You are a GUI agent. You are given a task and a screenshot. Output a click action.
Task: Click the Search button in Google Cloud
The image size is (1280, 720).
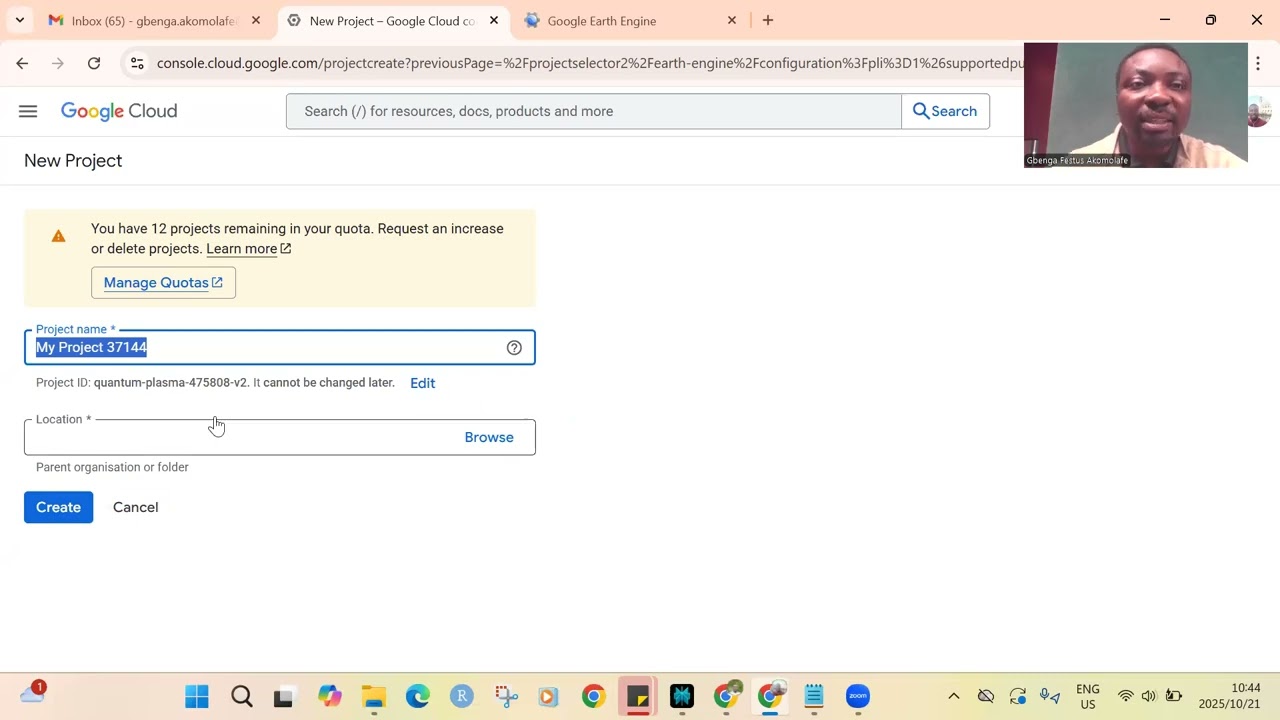click(x=945, y=111)
